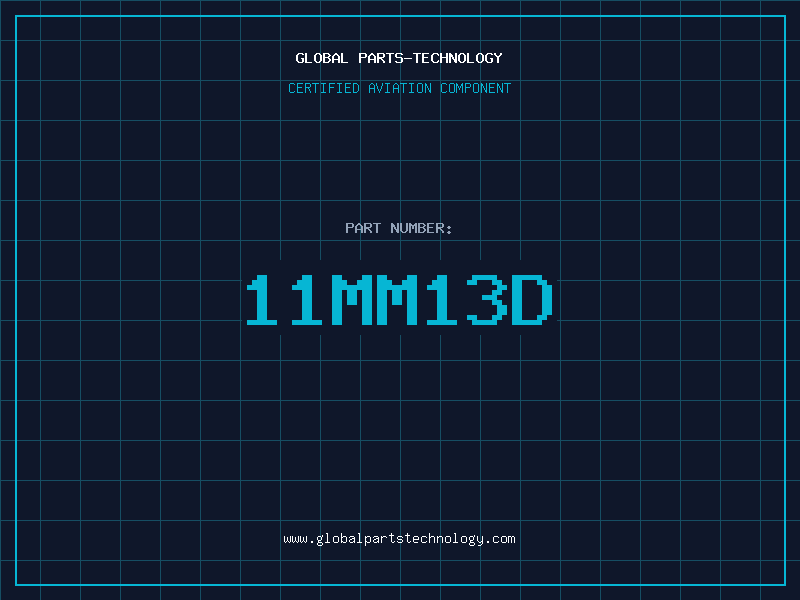Click the letter D ending the part number

pos(532,299)
